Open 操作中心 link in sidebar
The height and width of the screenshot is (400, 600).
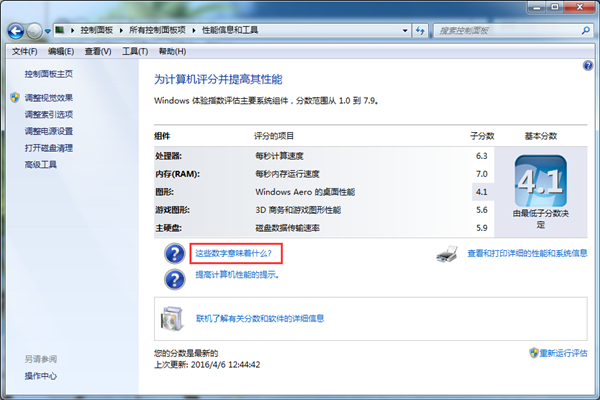[x=41, y=376]
